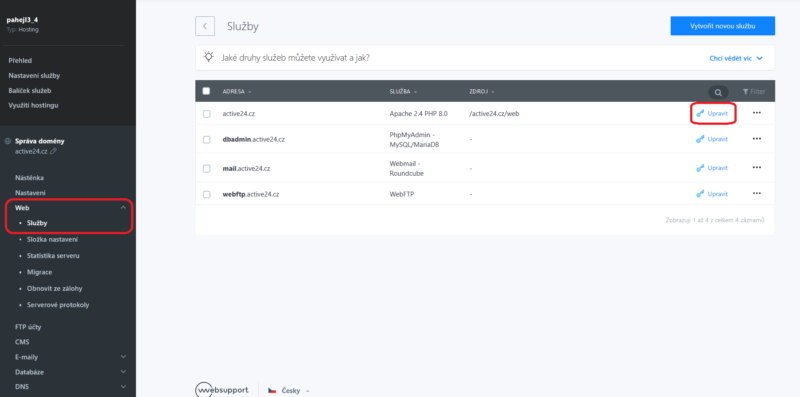Open the search icon in the table header
800x397 pixels.
pos(718,92)
